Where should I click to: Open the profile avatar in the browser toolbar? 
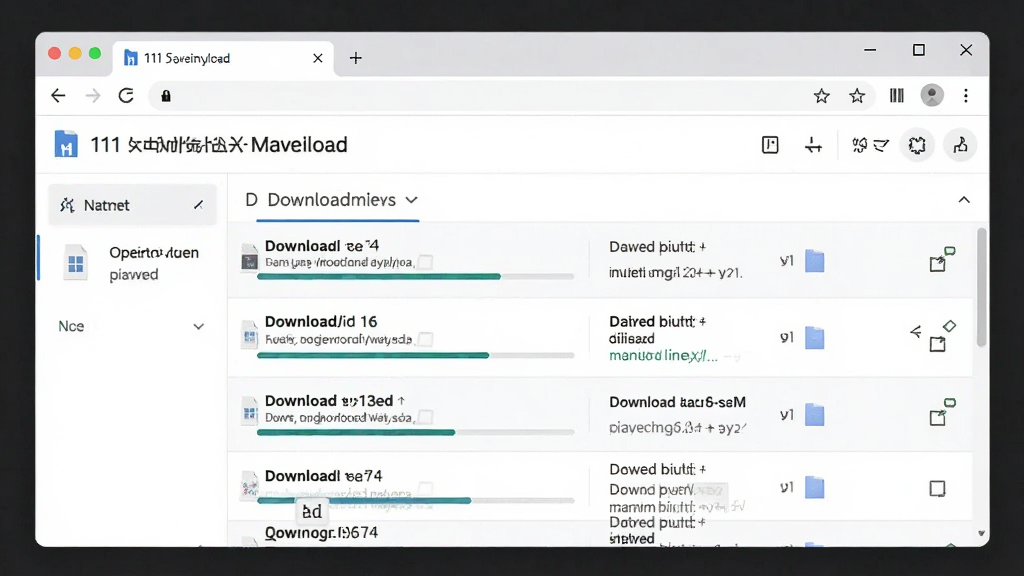point(932,96)
